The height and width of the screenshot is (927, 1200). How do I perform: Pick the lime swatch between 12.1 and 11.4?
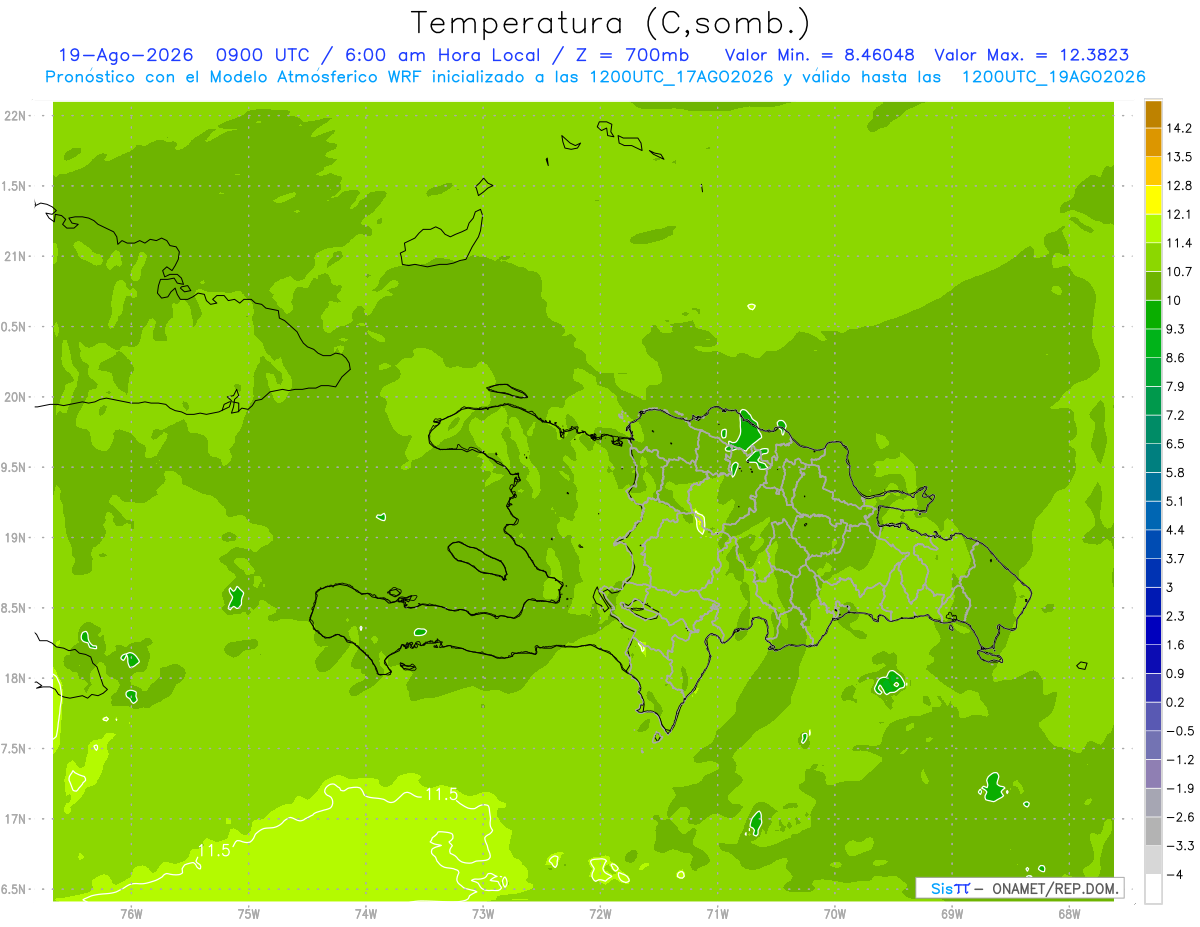click(x=1153, y=228)
